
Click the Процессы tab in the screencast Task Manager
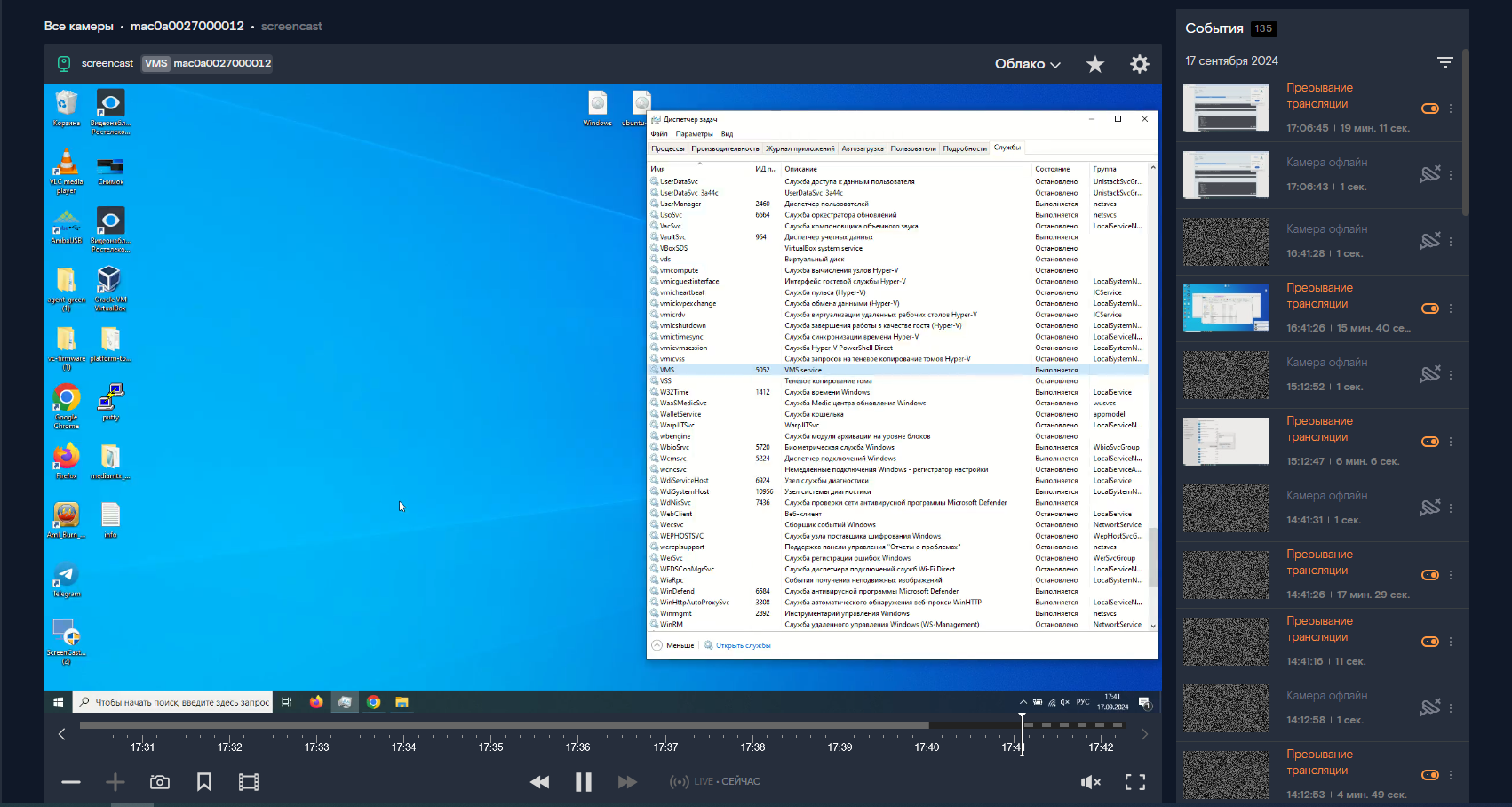668,148
